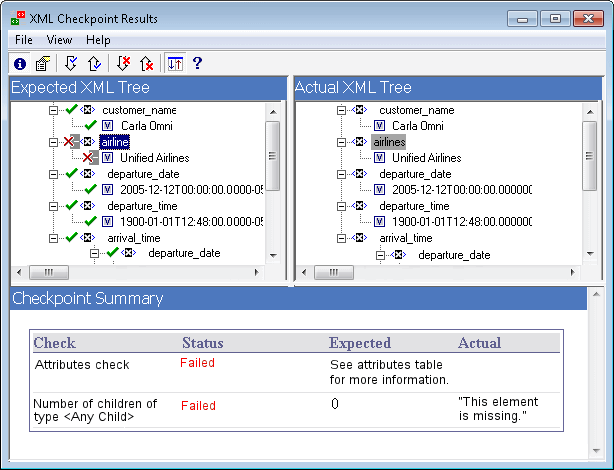The width and height of the screenshot is (614, 470).
Task: Go to next check with blue checkmark arrow
Action: click(x=71, y=64)
